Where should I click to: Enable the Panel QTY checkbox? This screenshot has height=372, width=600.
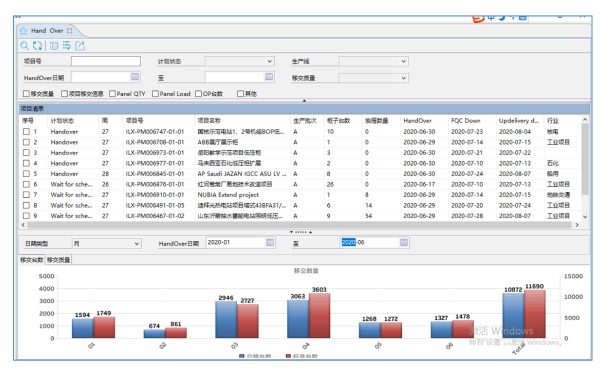[x=112, y=94]
